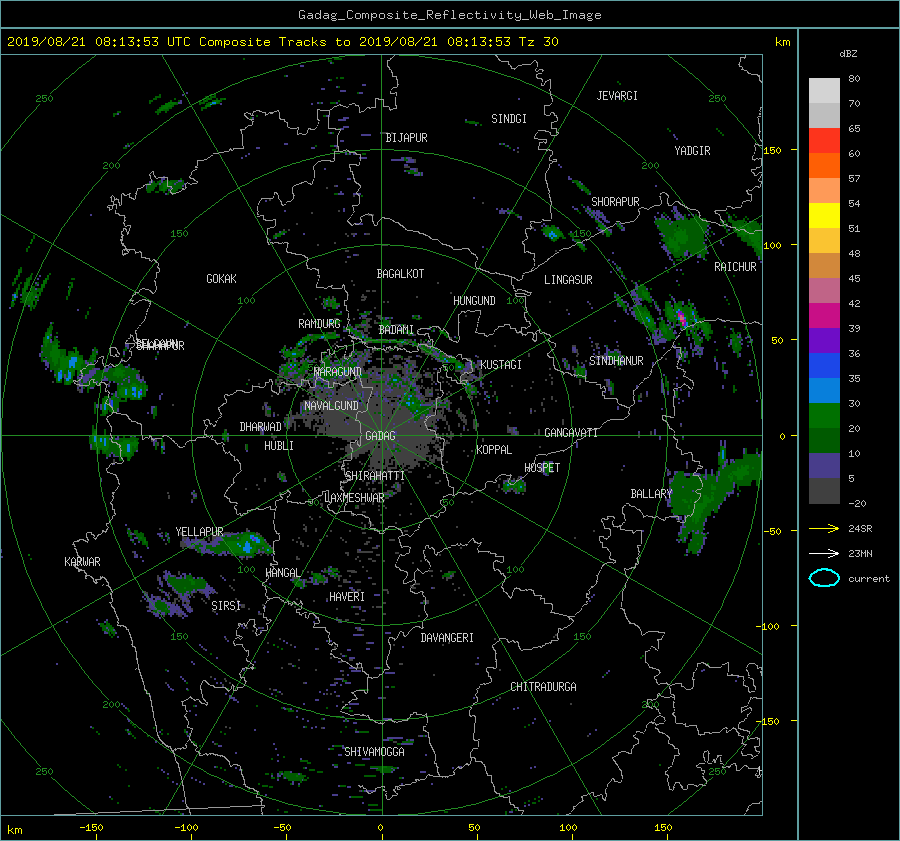This screenshot has height=841, width=900.
Task: Click the SHIRAHATTI city label
Action: 375,476
